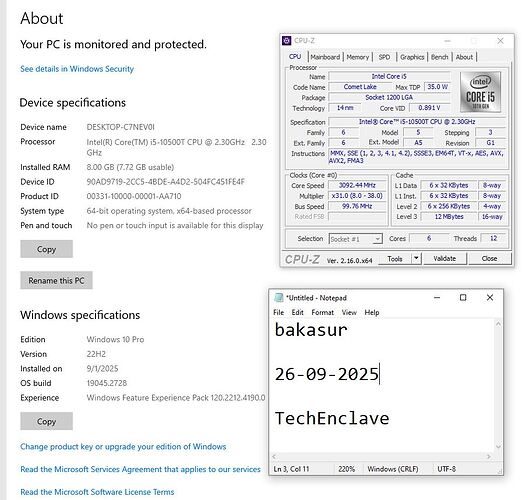This screenshot has width=528, height=500.
Task: Copy the Windows specifications
Action: pyautogui.click(x=46, y=421)
